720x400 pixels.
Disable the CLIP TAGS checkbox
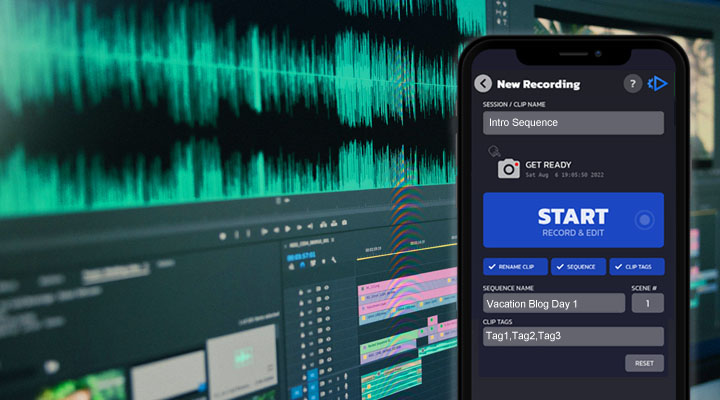636,267
